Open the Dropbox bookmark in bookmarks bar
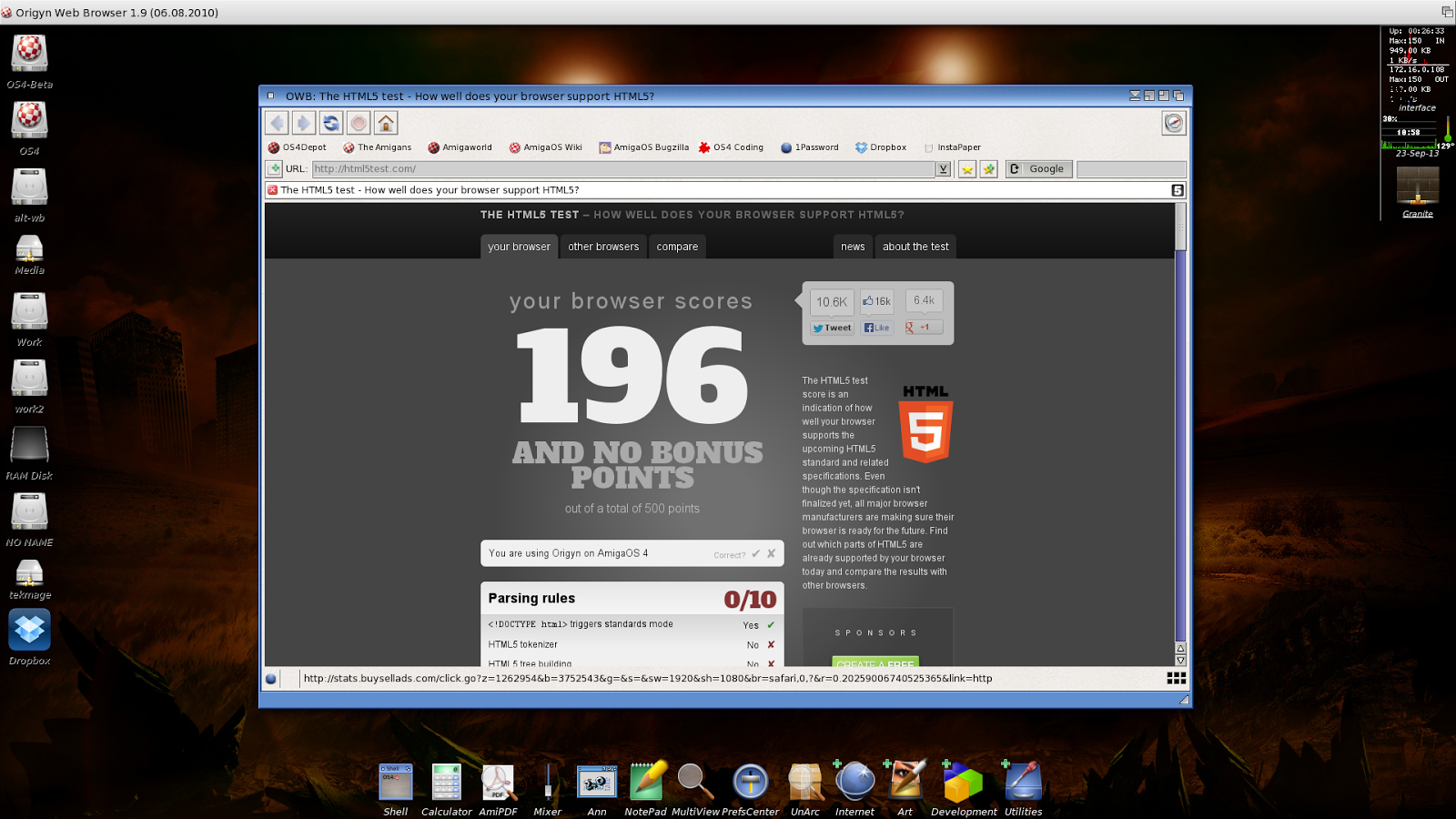The height and width of the screenshot is (819, 1456). [880, 147]
